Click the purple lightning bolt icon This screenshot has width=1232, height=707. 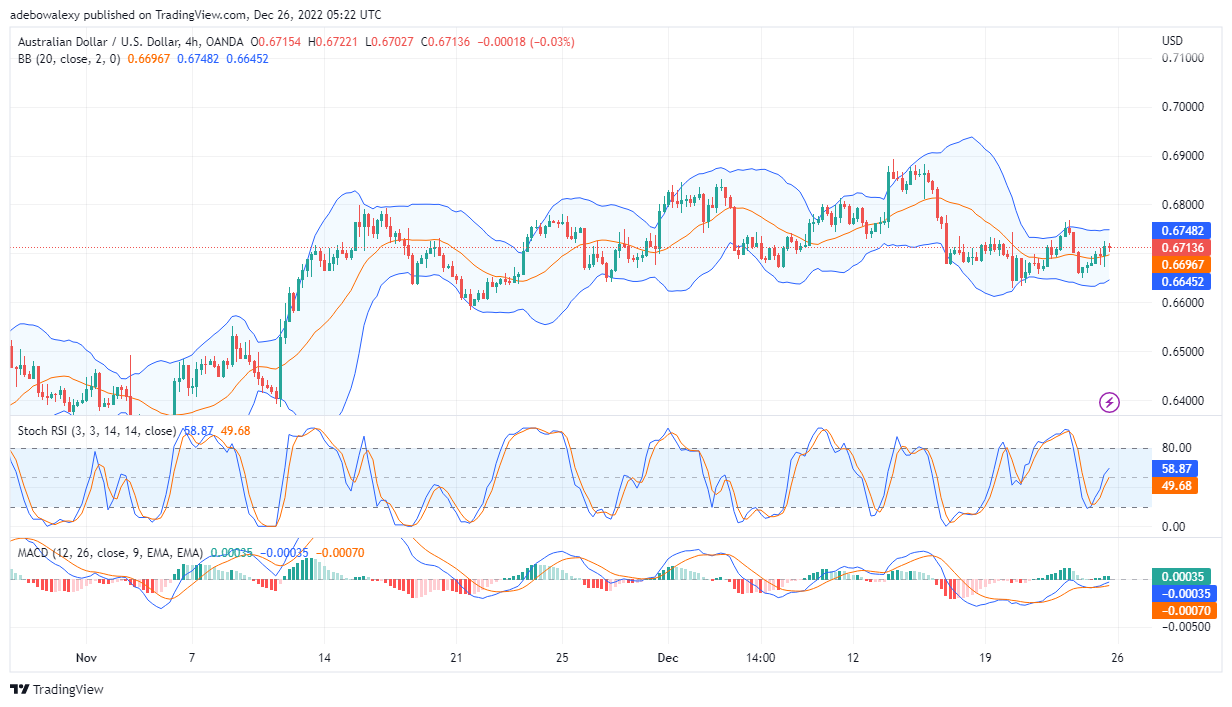[x=1109, y=402]
